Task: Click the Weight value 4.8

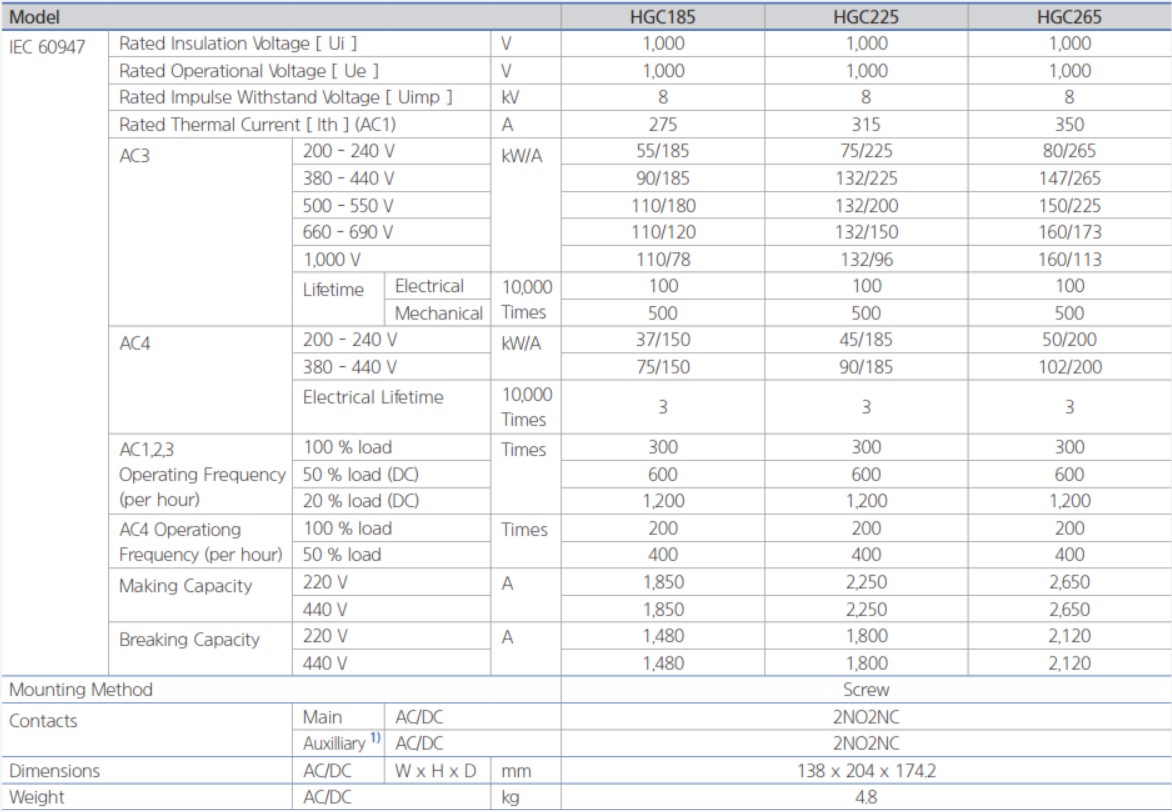Action: pyautogui.click(x=865, y=798)
